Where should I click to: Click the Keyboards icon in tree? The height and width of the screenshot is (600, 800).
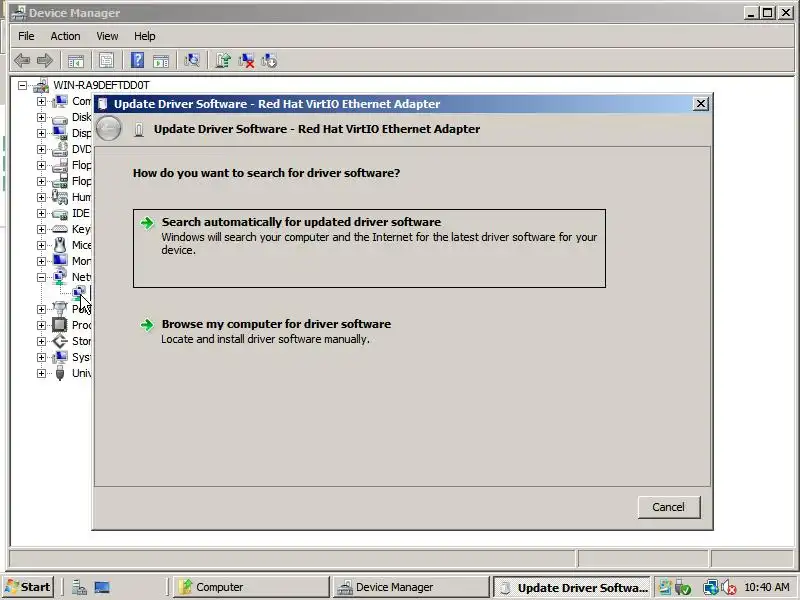point(60,229)
